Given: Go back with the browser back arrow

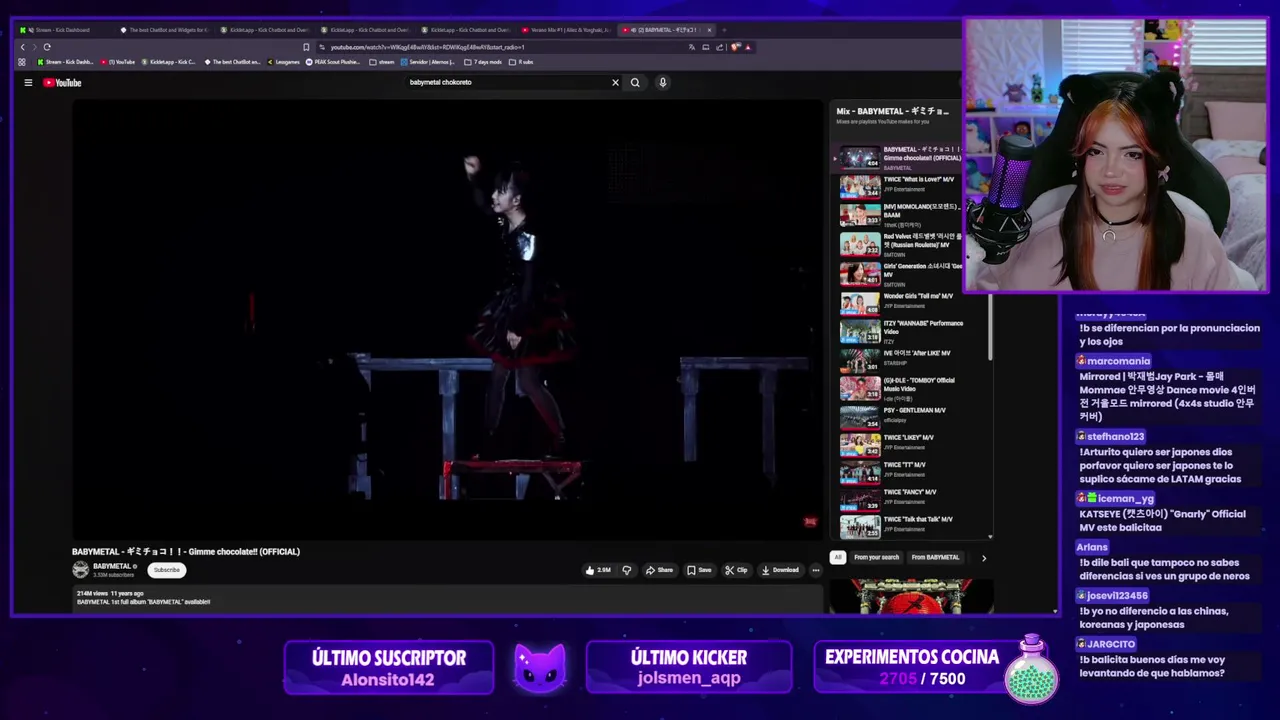Looking at the screenshot, I should point(23,47).
